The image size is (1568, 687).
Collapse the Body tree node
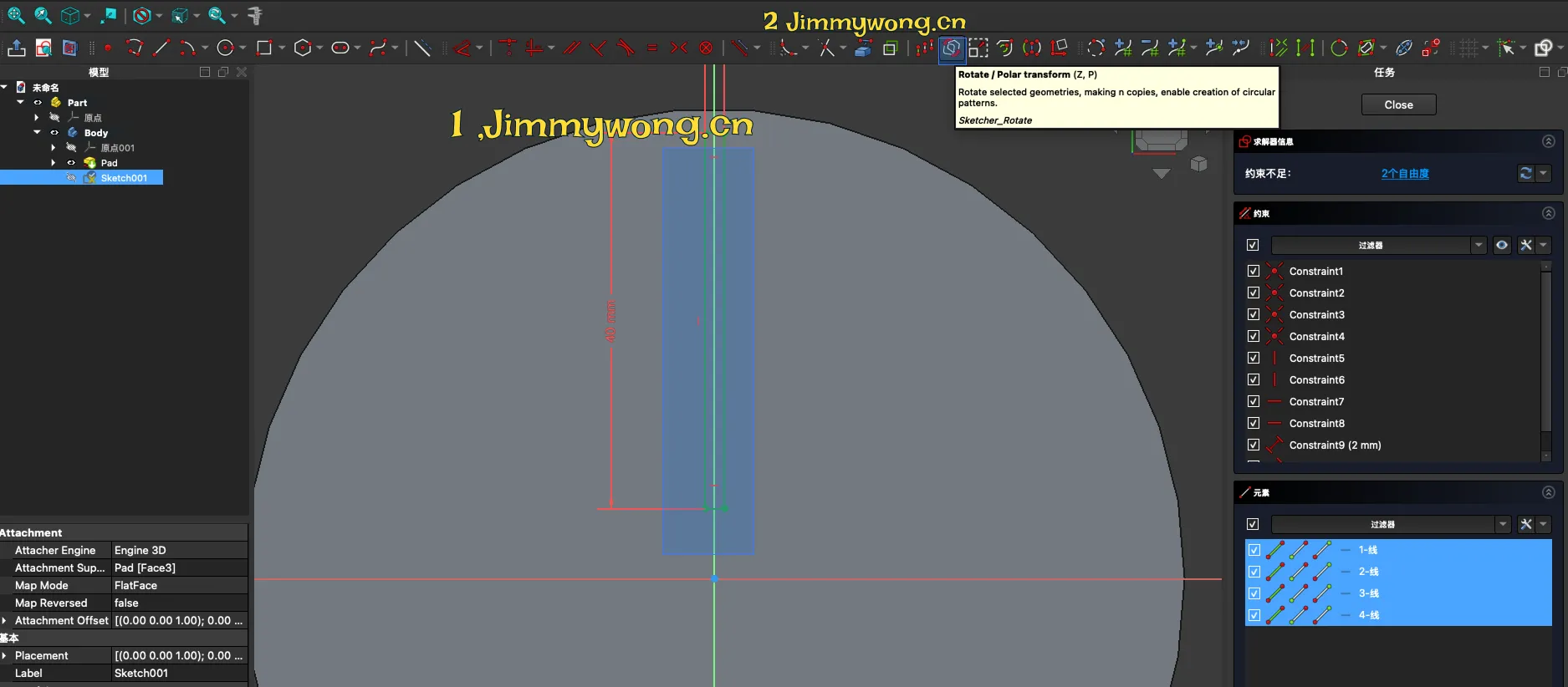(x=37, y=132)
